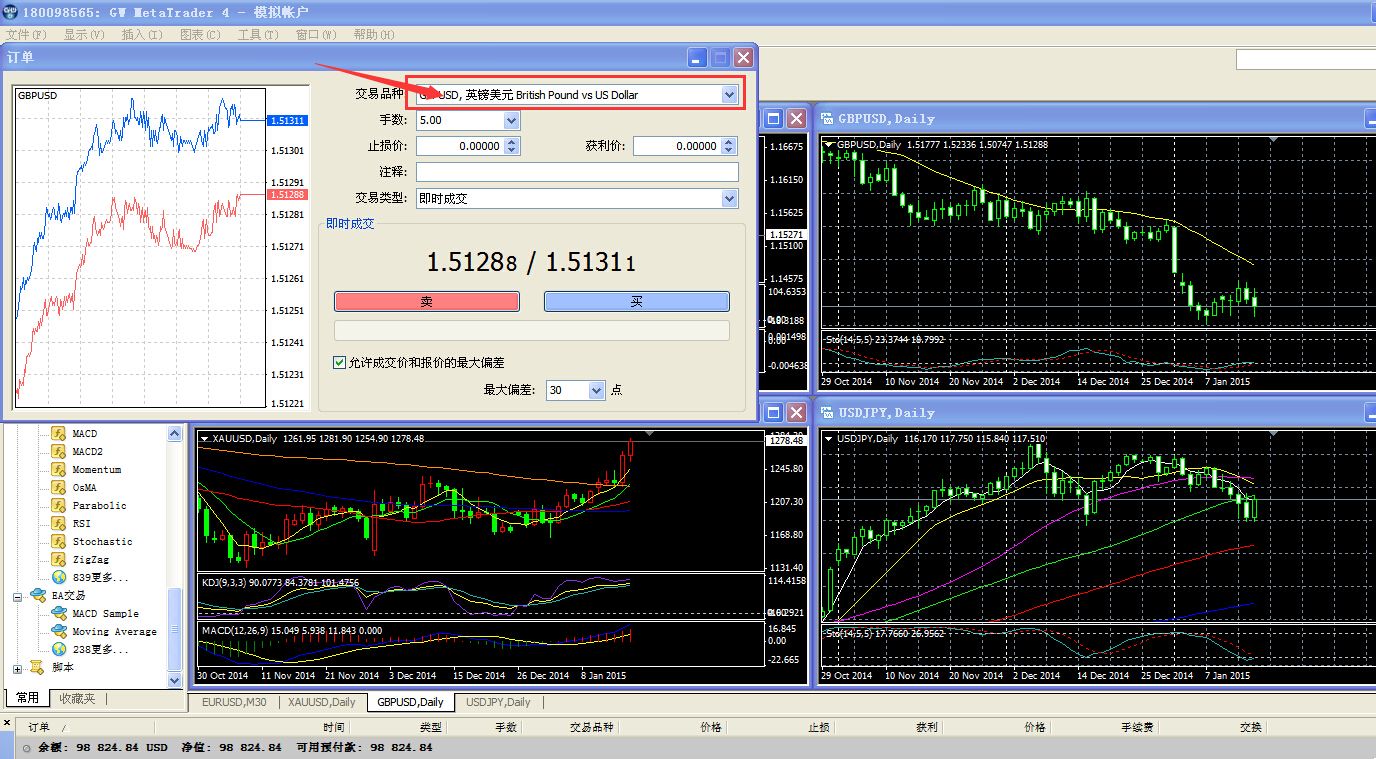1376x759 pixels.
Task: Click the Moving Average EA icon
Action: pos(58,632)
